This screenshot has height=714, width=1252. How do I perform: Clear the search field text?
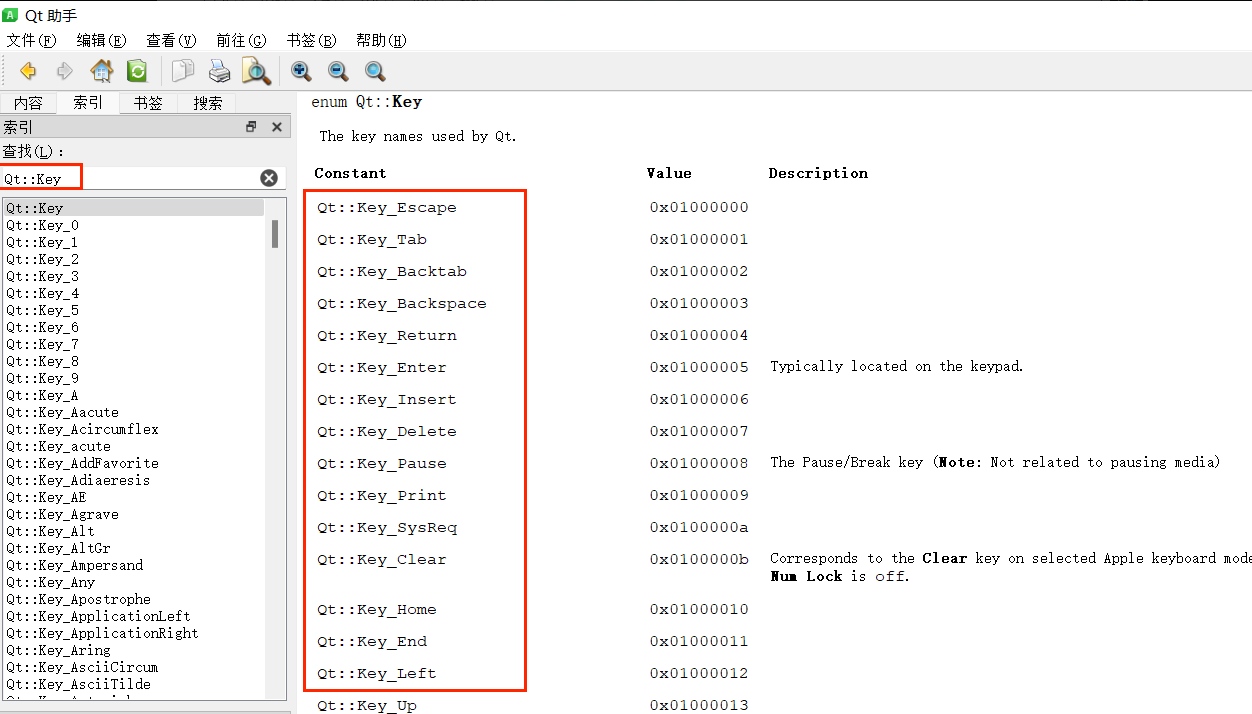[x=269, y=178]
